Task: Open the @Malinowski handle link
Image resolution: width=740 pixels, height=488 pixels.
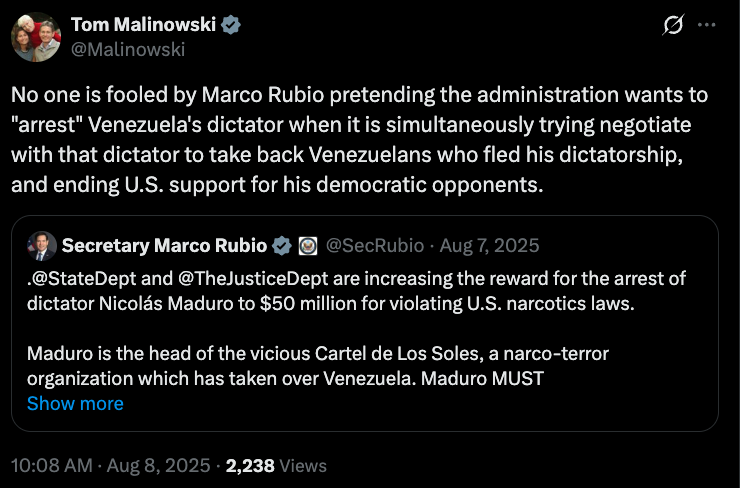Action: tap(128, 48)
